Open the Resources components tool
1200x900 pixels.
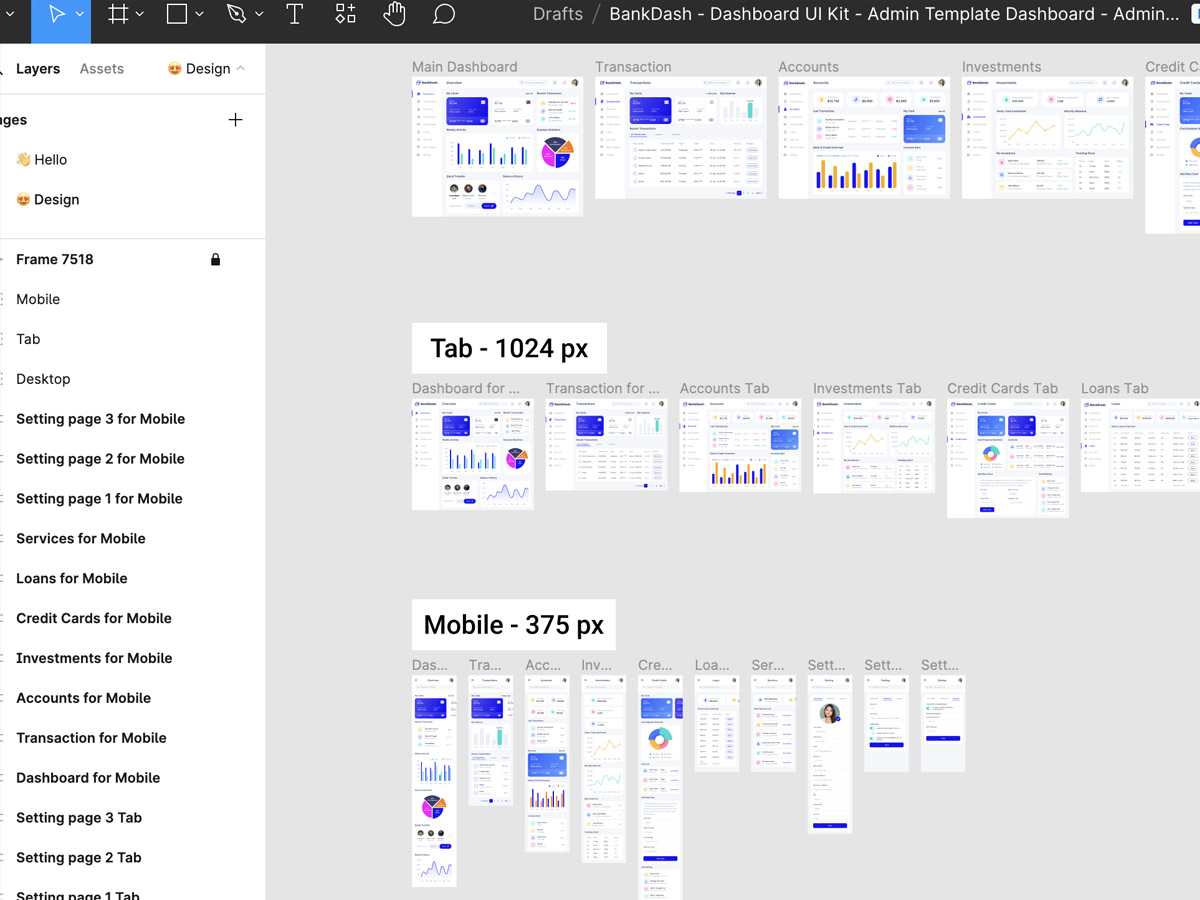[345, 14]
